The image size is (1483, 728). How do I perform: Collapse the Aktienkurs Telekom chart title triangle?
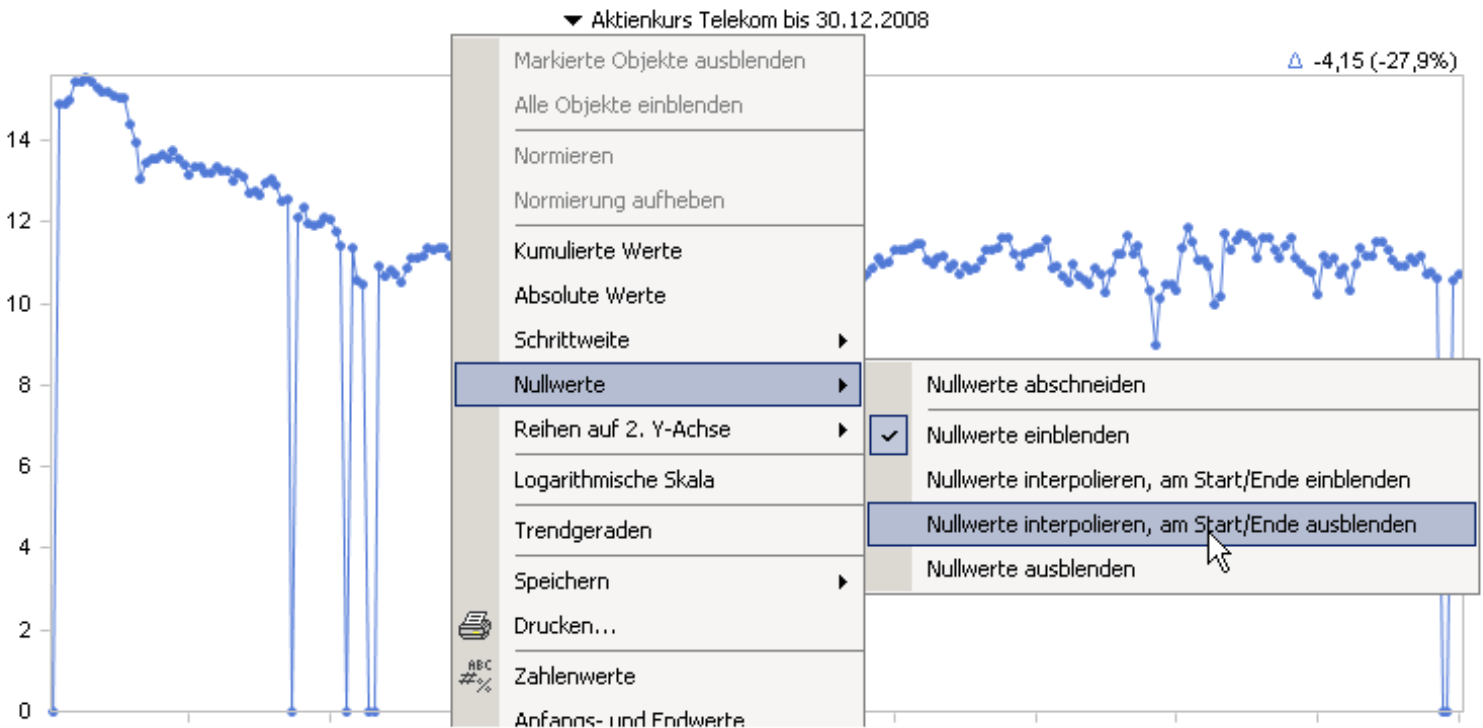pyautogui.click(x=572, y=20)
